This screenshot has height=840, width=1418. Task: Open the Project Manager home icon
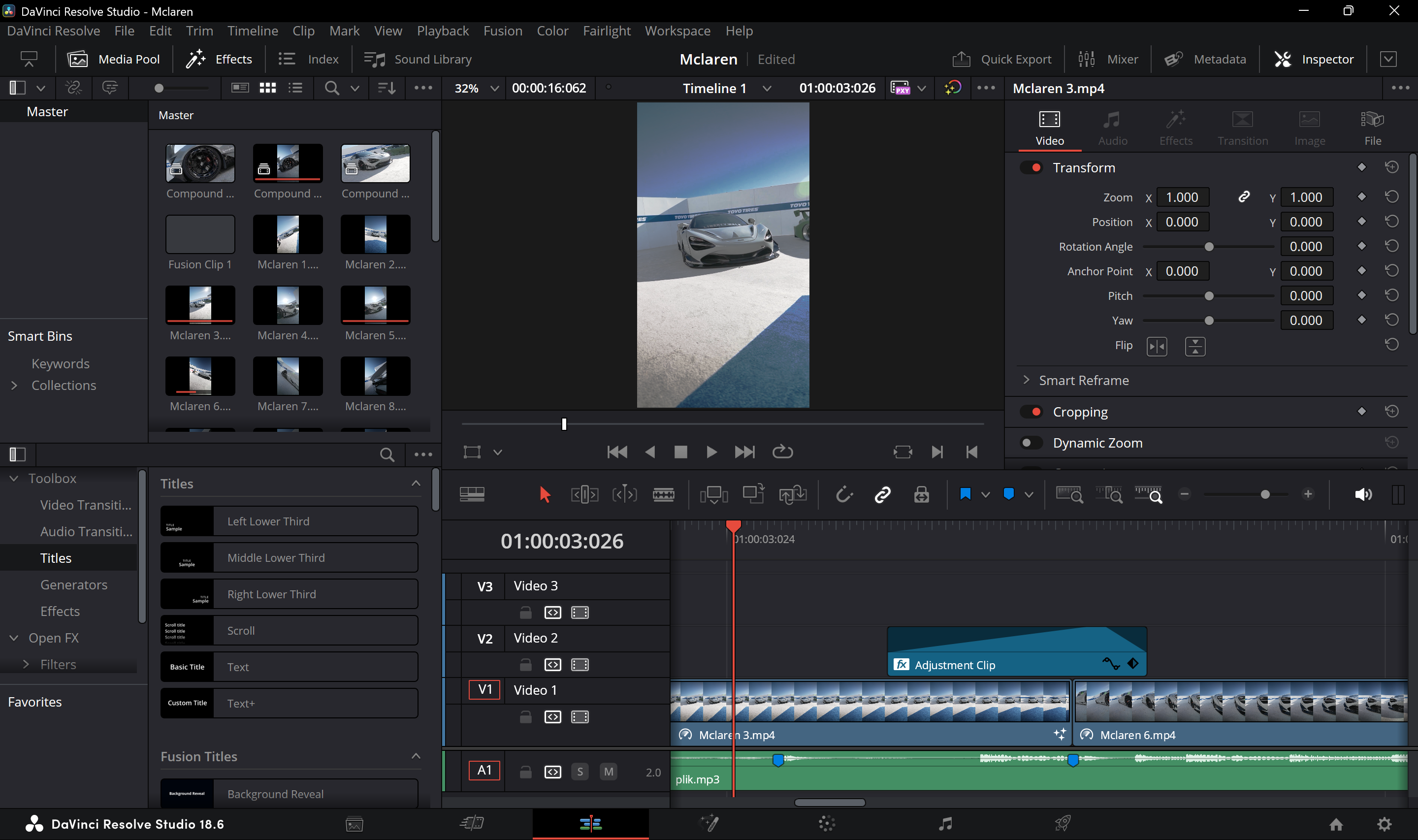coord(1336,824)
